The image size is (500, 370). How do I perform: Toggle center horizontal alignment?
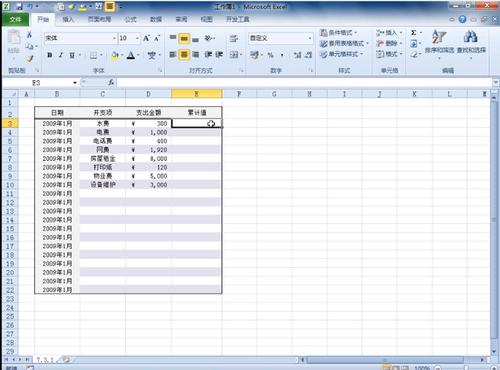(x=184, y=54)
